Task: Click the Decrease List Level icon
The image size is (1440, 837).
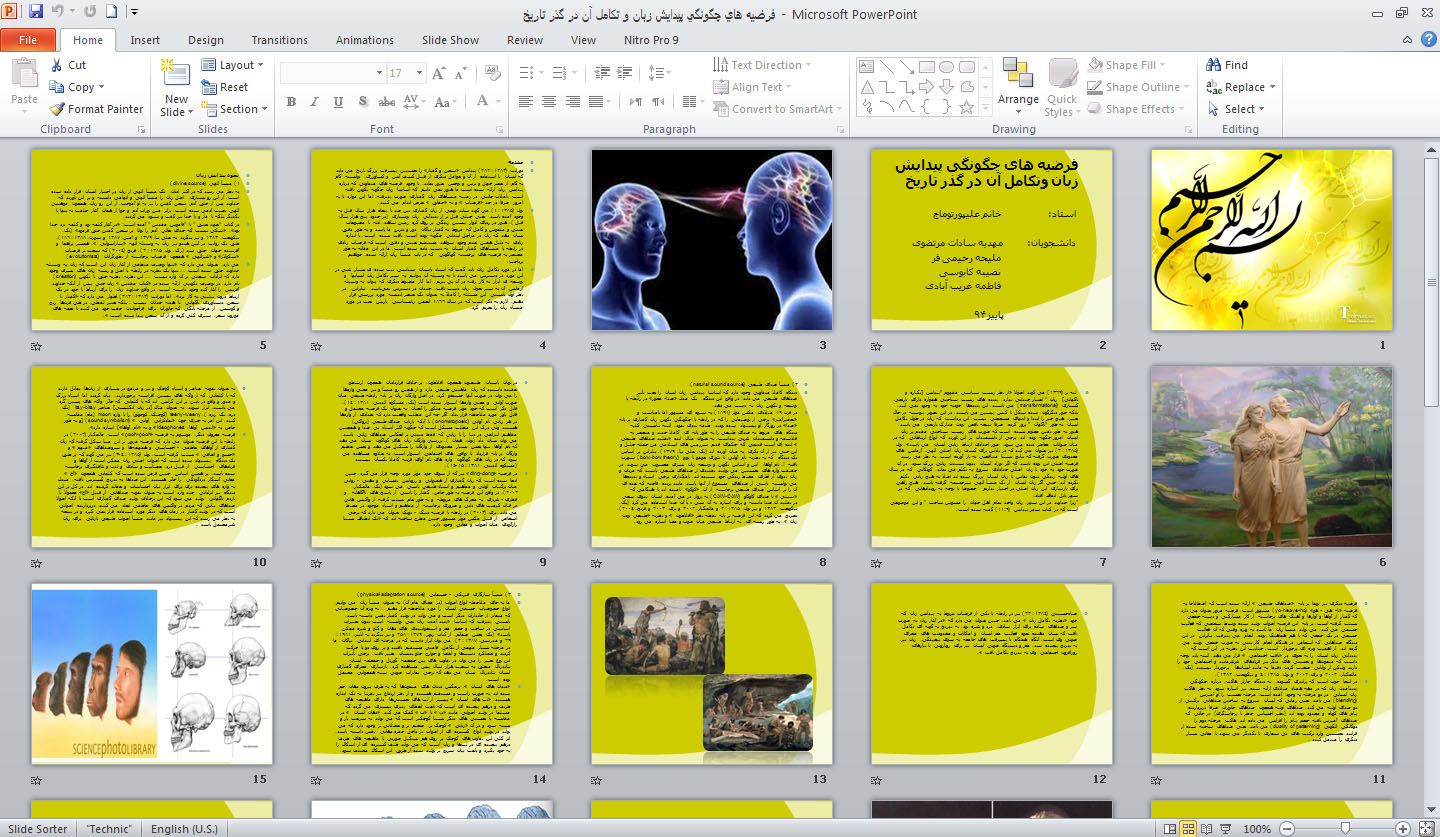Action: (x=601, y=73)
